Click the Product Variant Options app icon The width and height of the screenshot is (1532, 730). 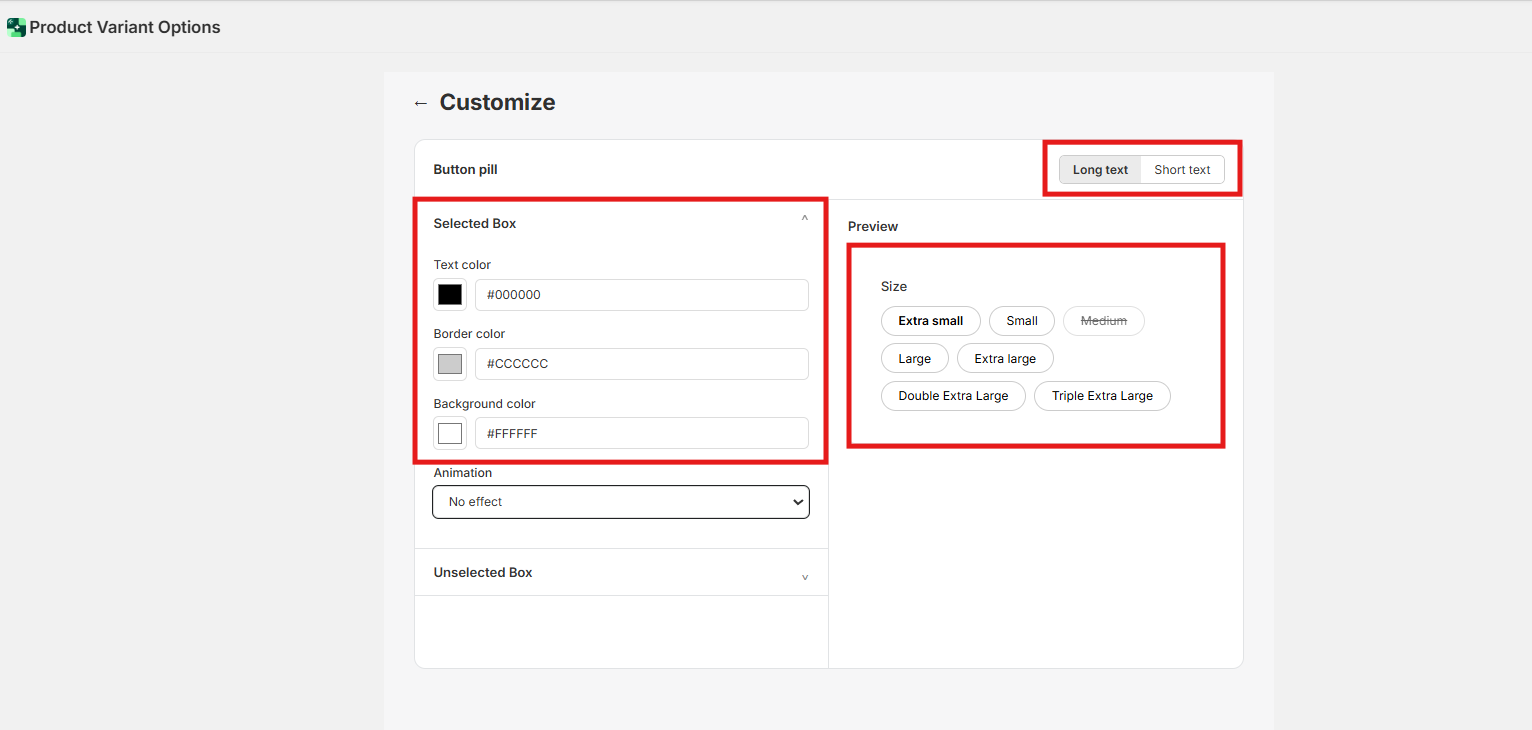click(x=16, y=28)
